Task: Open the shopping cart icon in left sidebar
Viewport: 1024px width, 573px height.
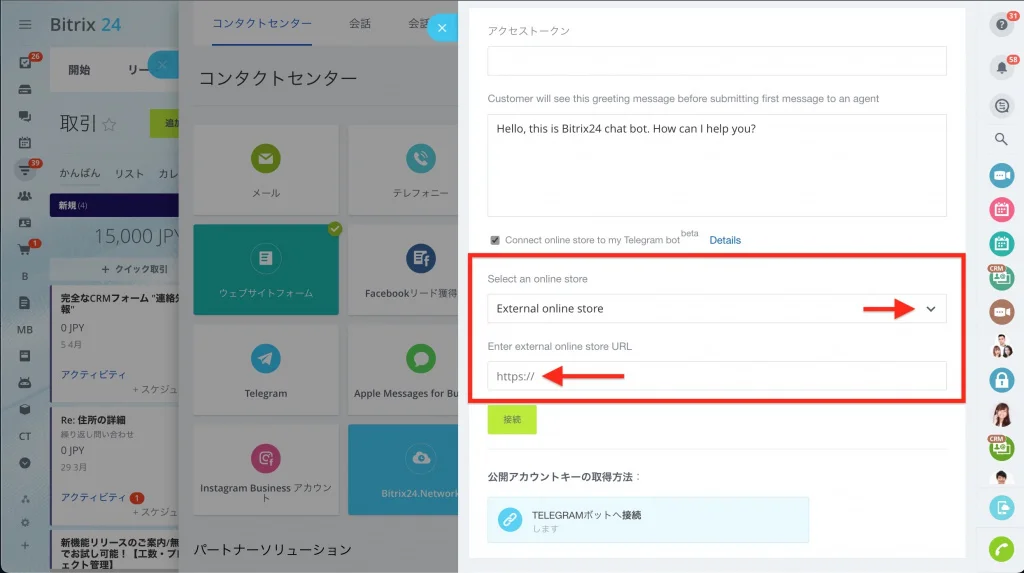Action: pos(25,250)
